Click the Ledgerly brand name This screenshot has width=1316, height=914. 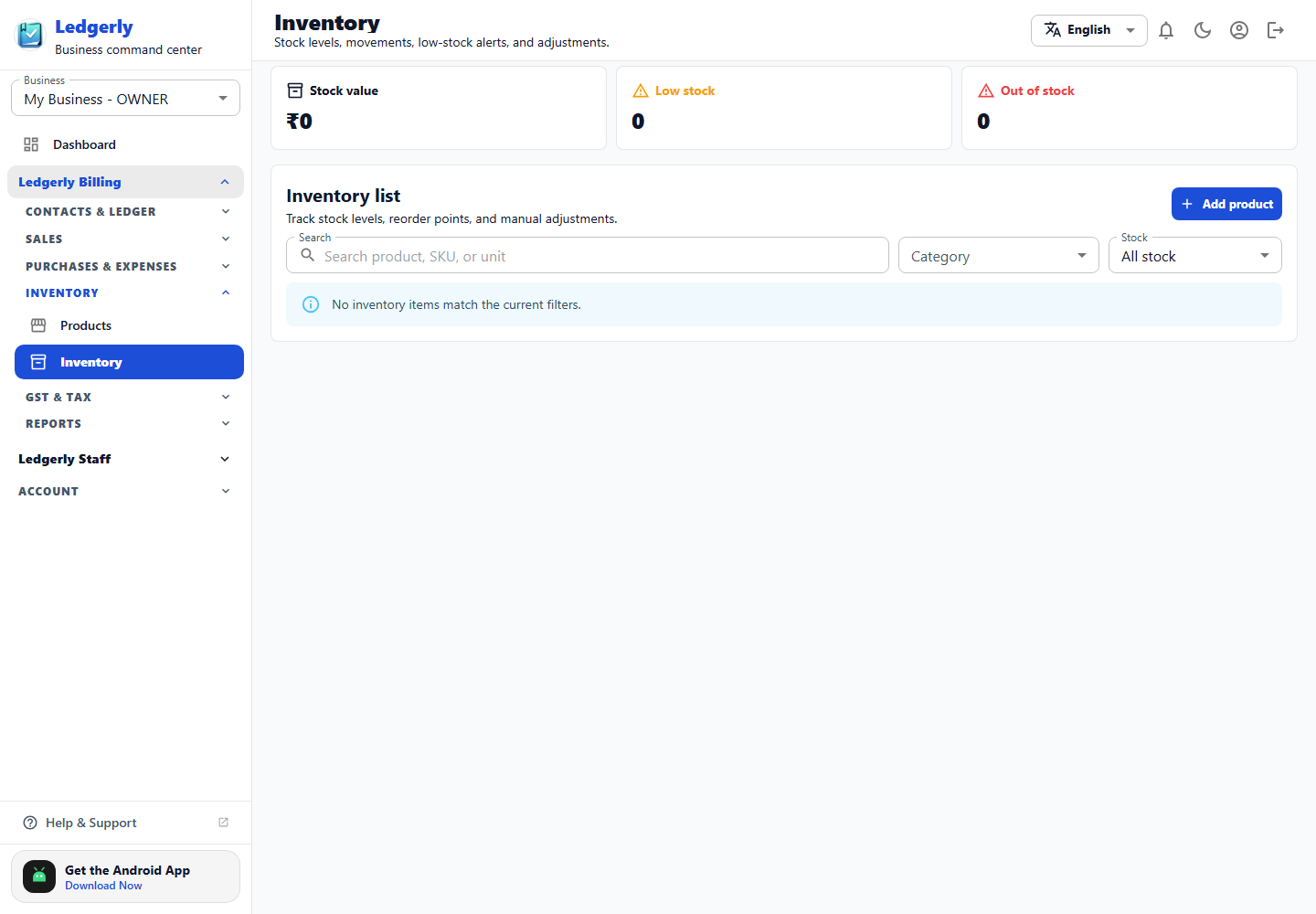pos(93,27)
